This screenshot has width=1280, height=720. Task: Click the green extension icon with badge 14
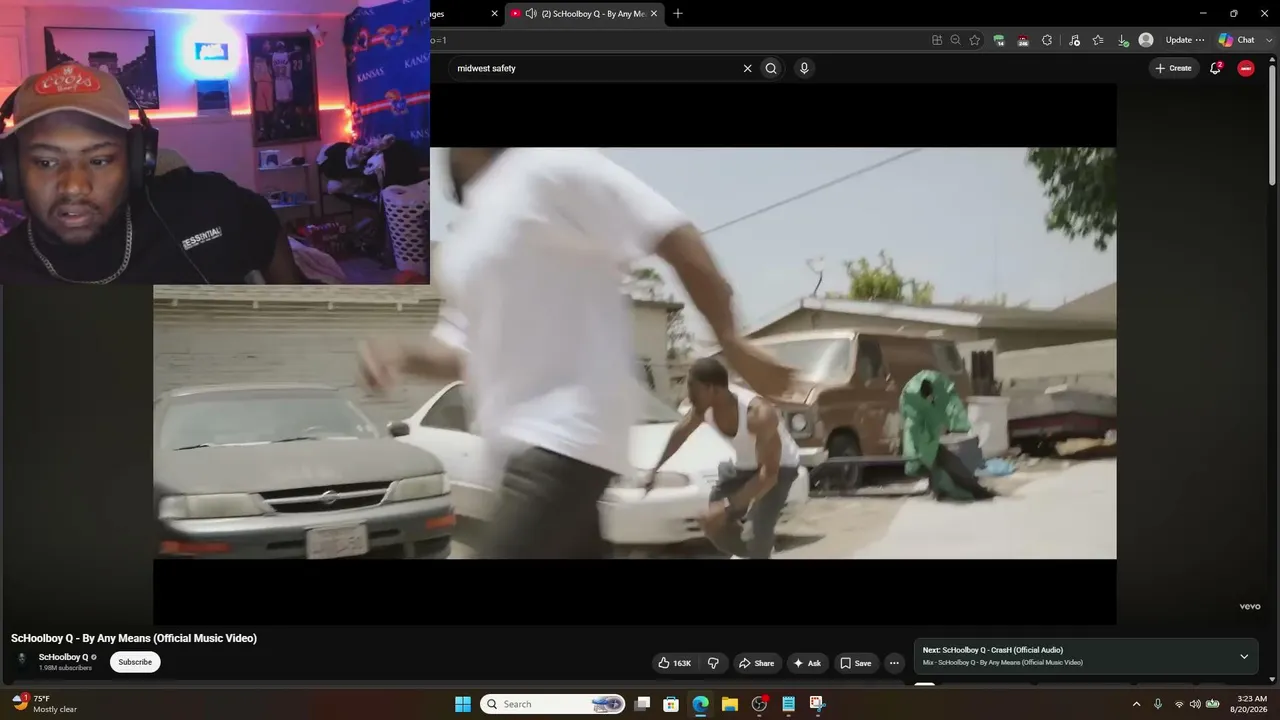(999, 40)
